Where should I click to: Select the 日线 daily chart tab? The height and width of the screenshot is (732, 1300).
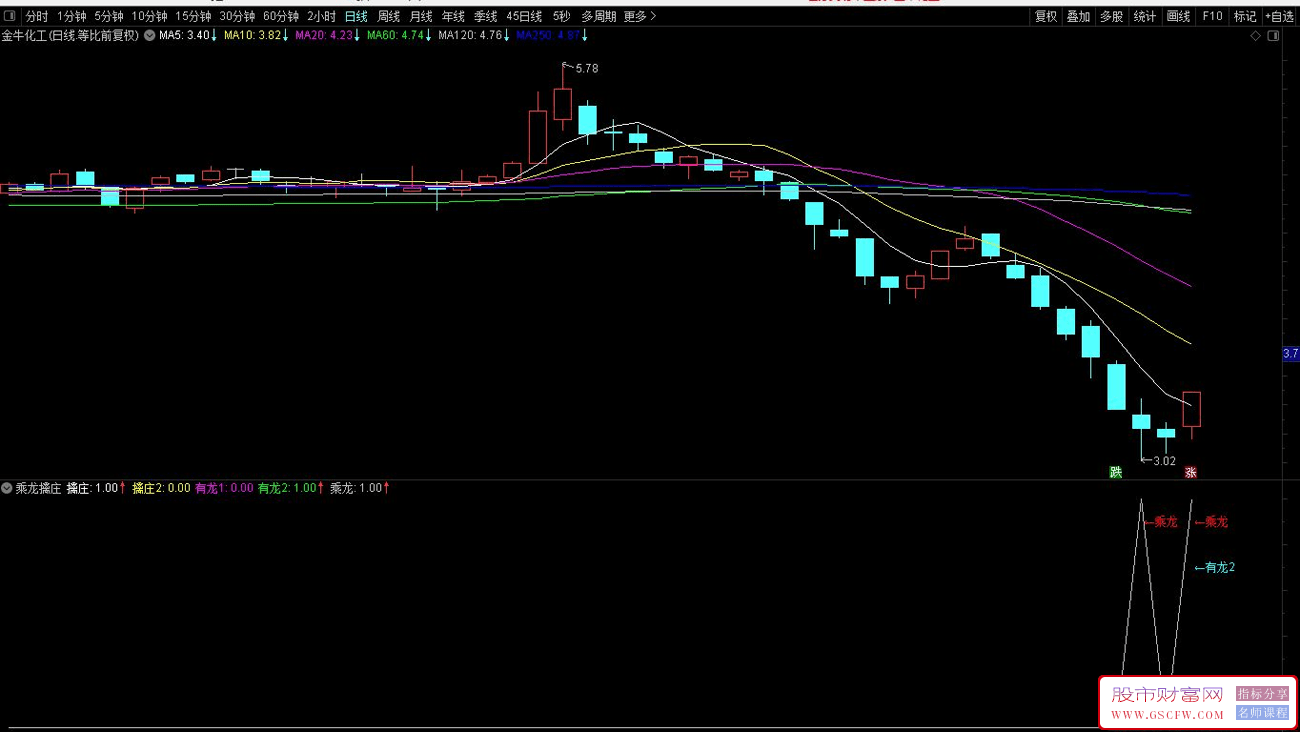(356, 16)
